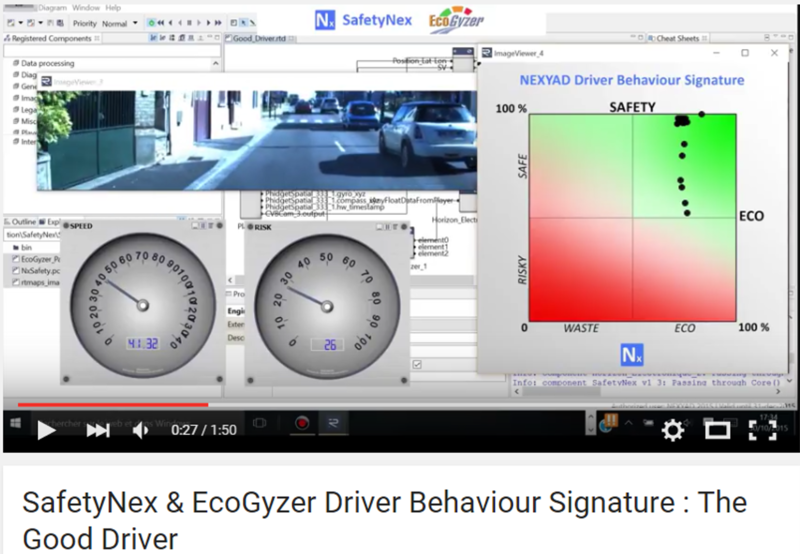The height and width of the screenshot is (554, 800).
Task: Select the Registered Components tab
Action: pyautogui.click(x=51, y=38)
